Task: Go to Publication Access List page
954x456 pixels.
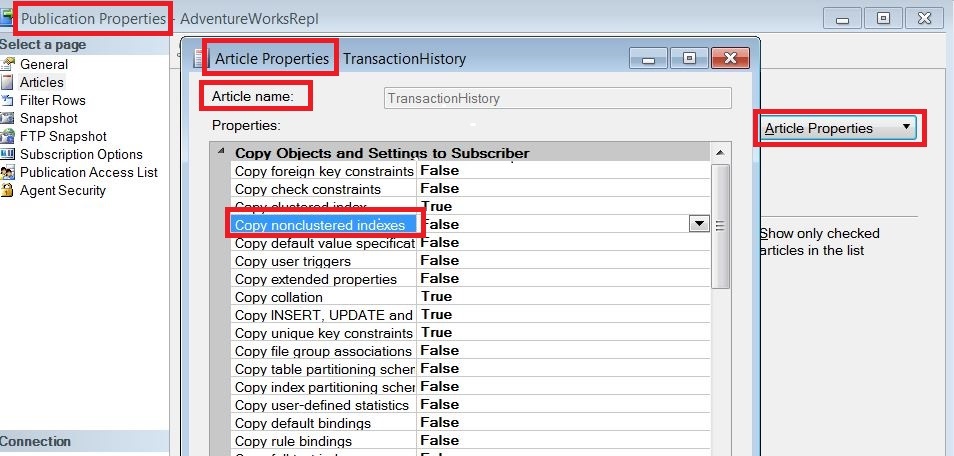Action: tap(89, 172)
